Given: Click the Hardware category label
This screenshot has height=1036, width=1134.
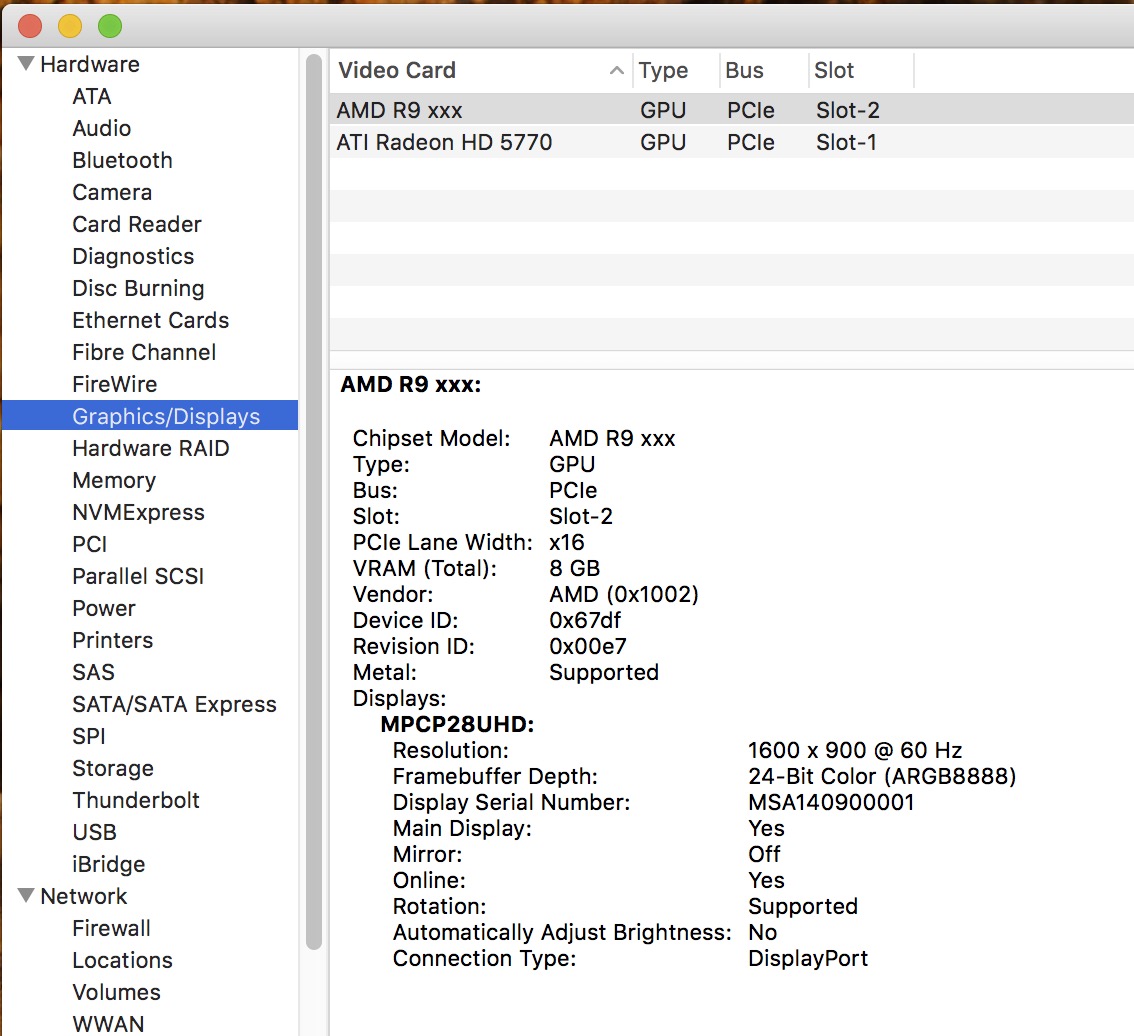Looking at the screenshot, I should pos(90,64).
